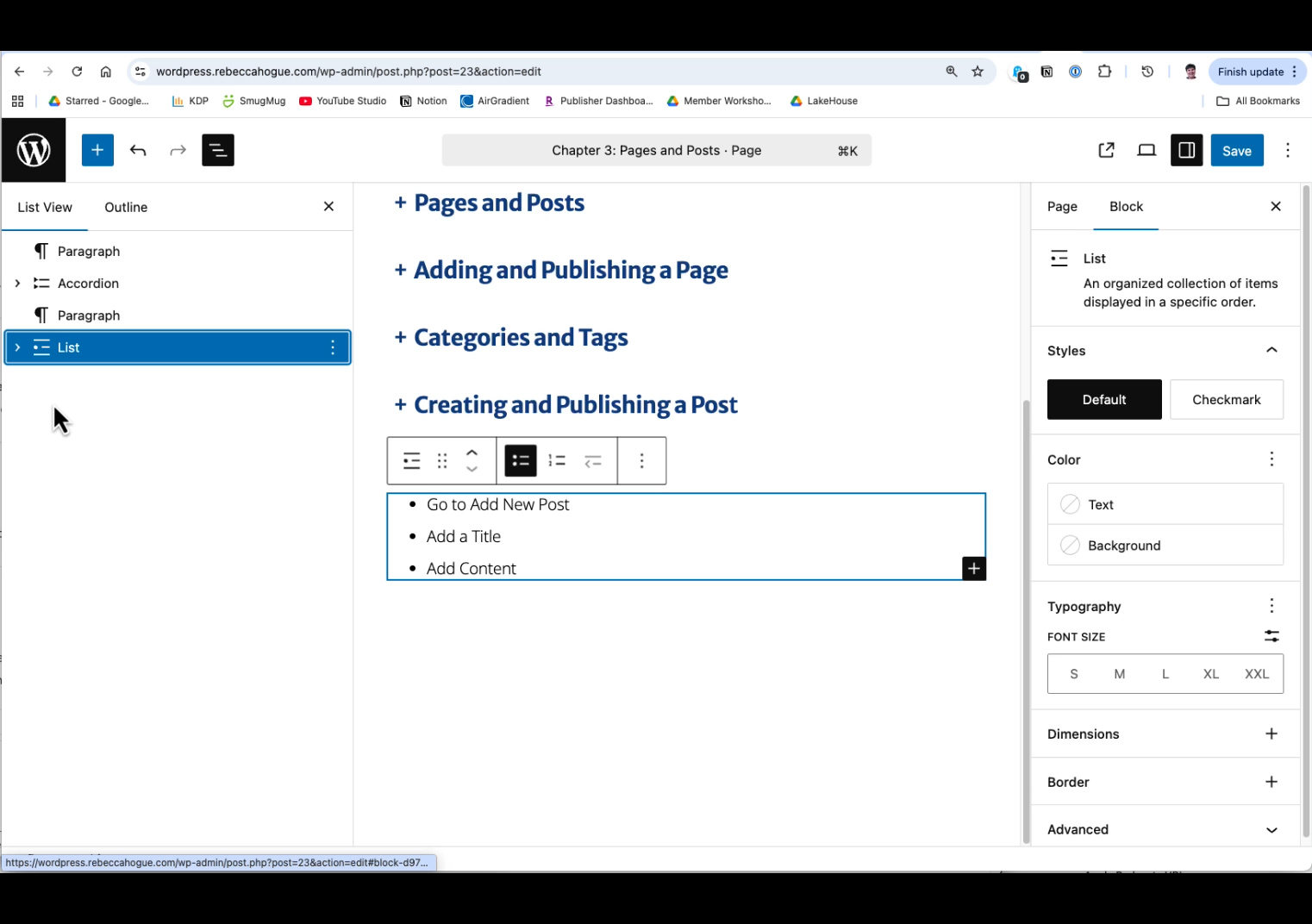Switch to the Page settings tab
Screen dimensions: 1312x924
tap(1062, 207)
